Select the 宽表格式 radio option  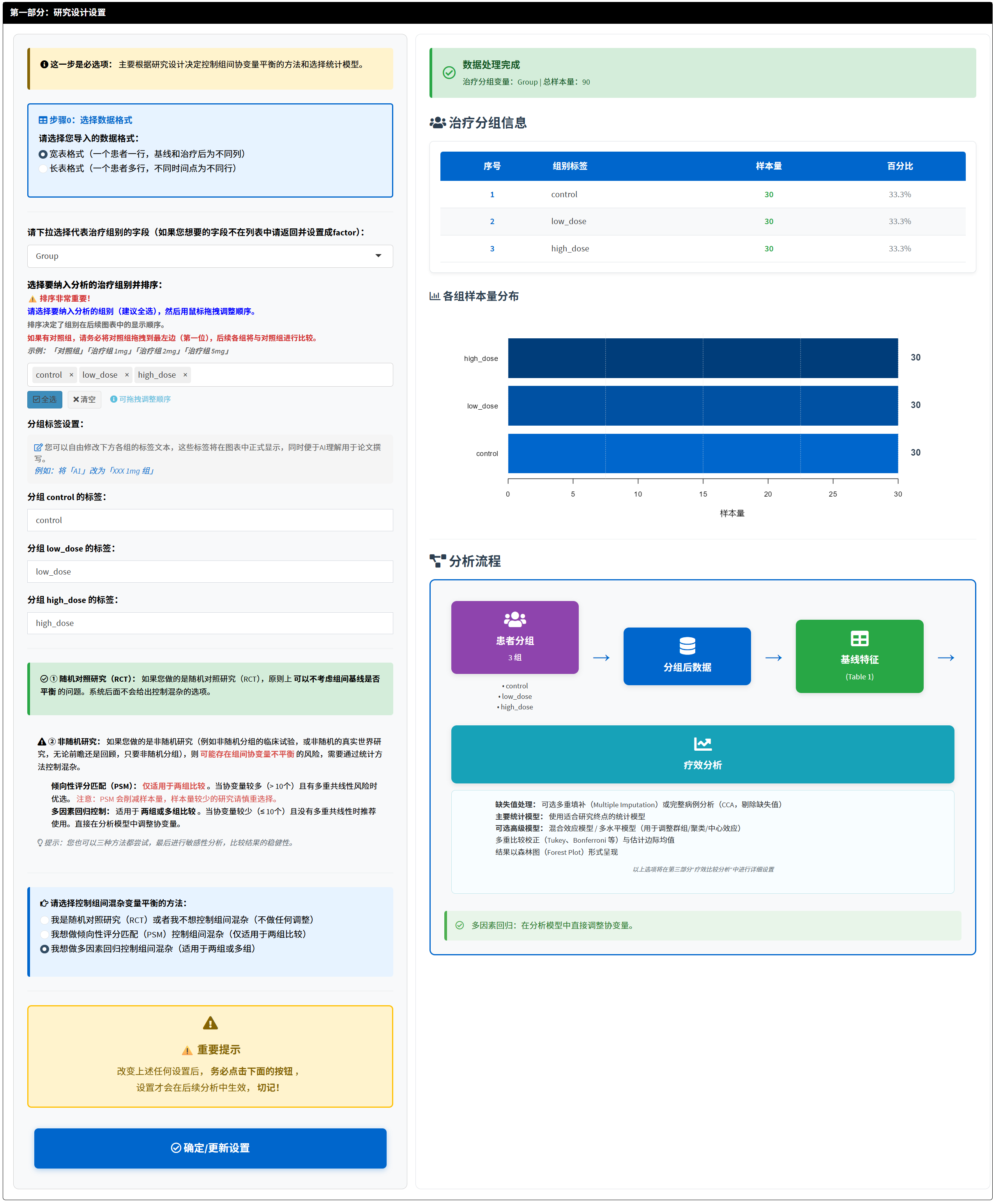tap(43, 154)
